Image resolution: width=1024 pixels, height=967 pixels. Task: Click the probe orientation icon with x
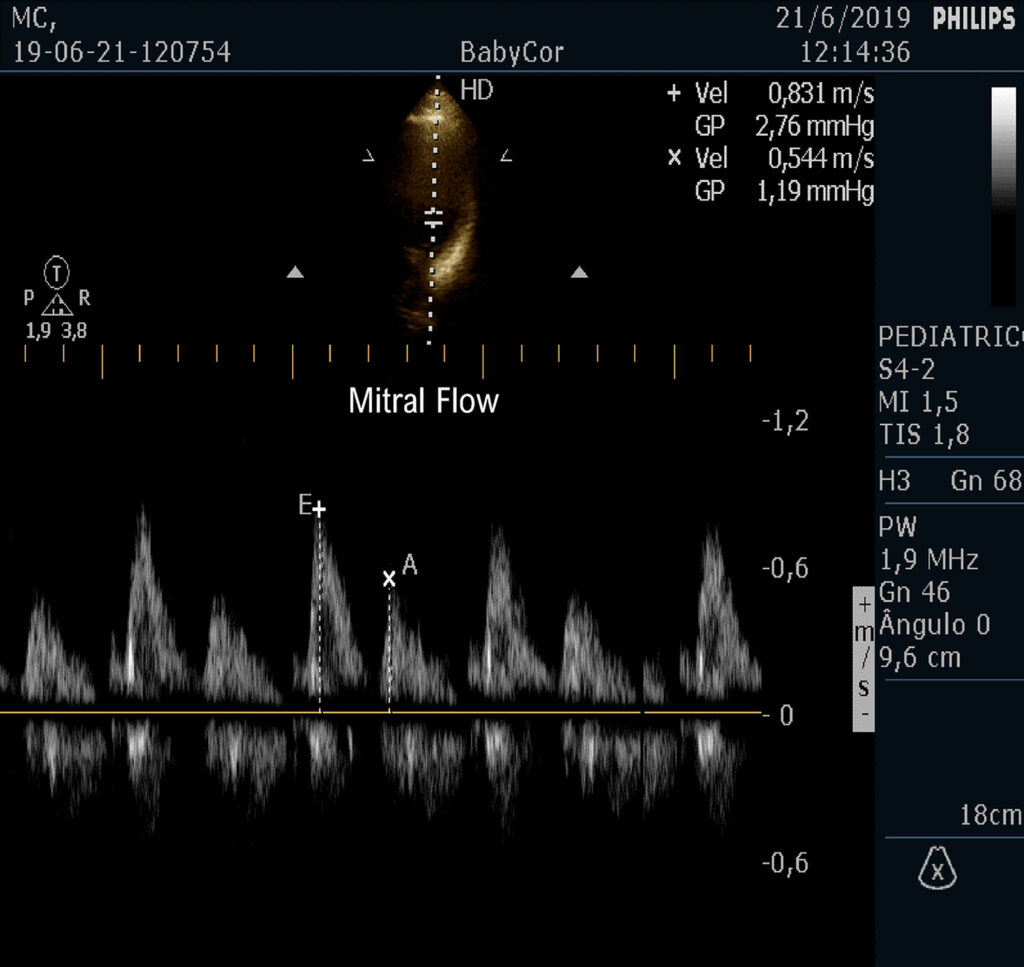point(937,868)
